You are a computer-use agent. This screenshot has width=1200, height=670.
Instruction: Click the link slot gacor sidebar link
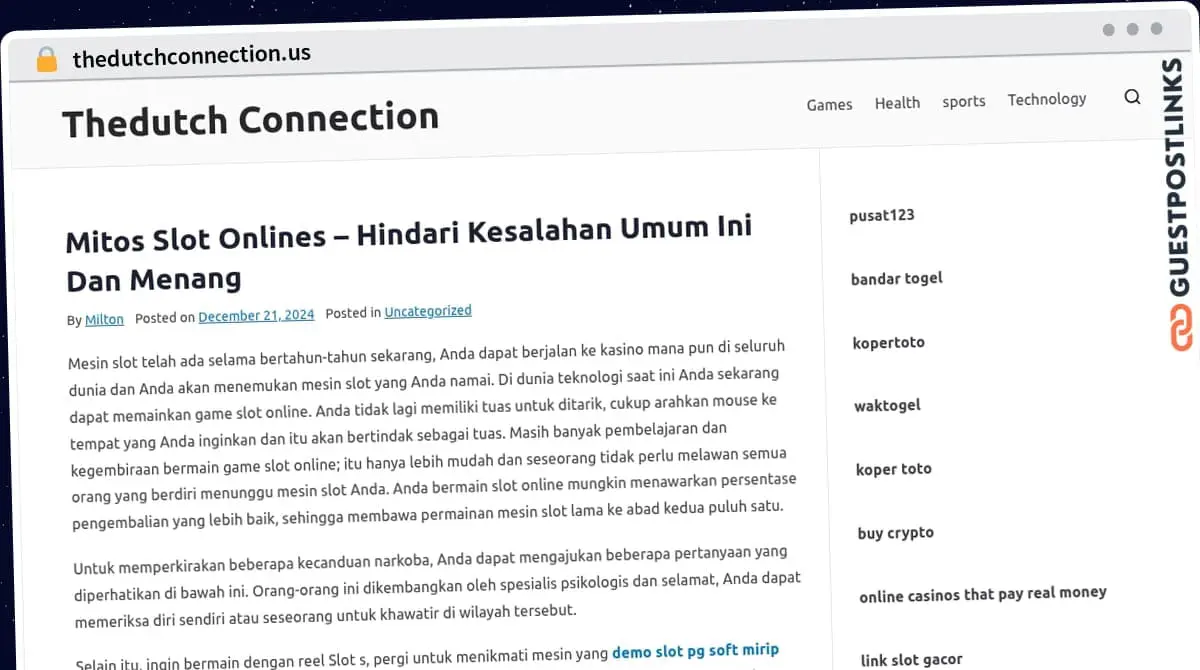tap(912, 659)
